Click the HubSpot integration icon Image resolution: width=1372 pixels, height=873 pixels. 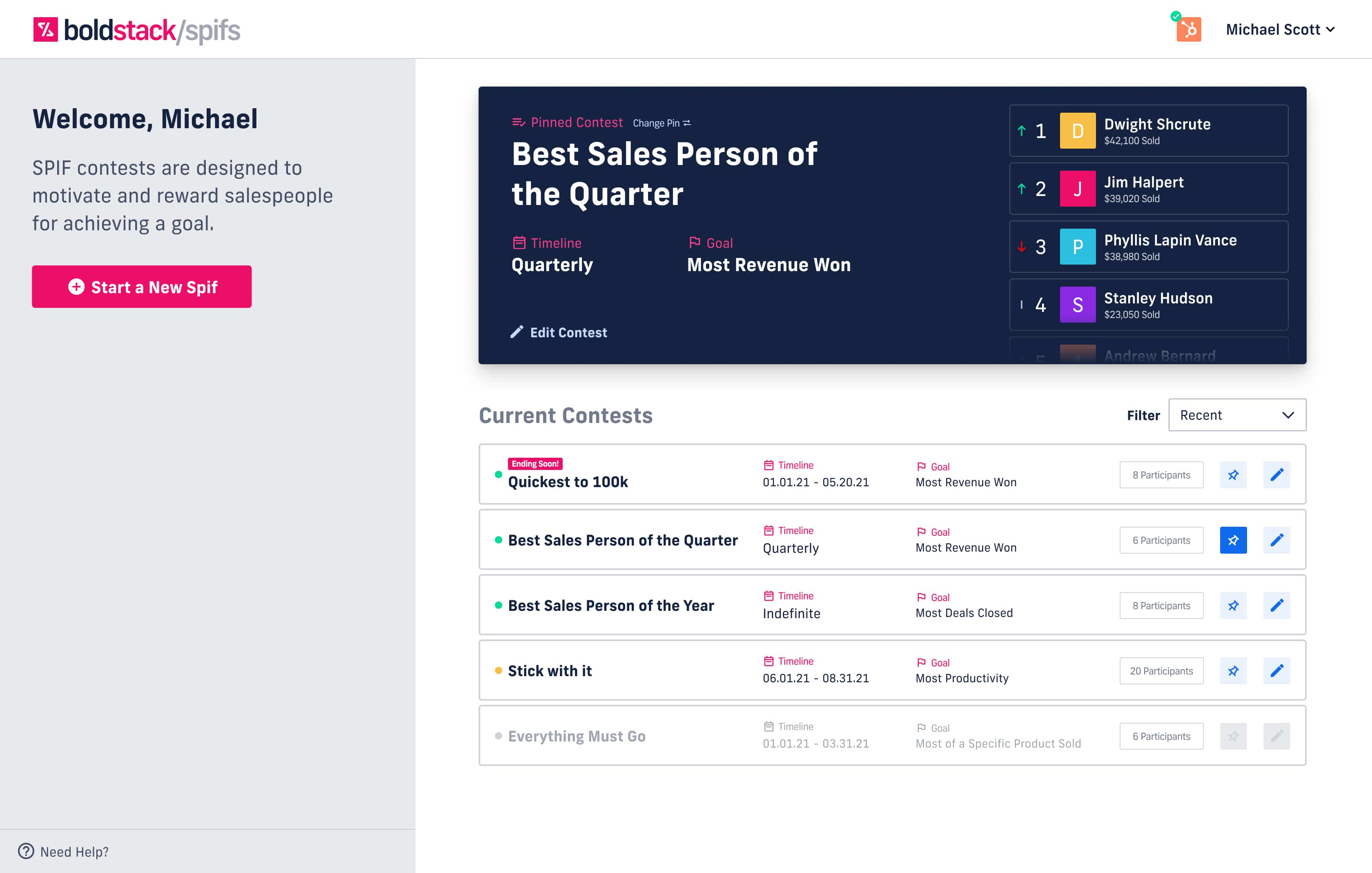[x=1189, y=30]
